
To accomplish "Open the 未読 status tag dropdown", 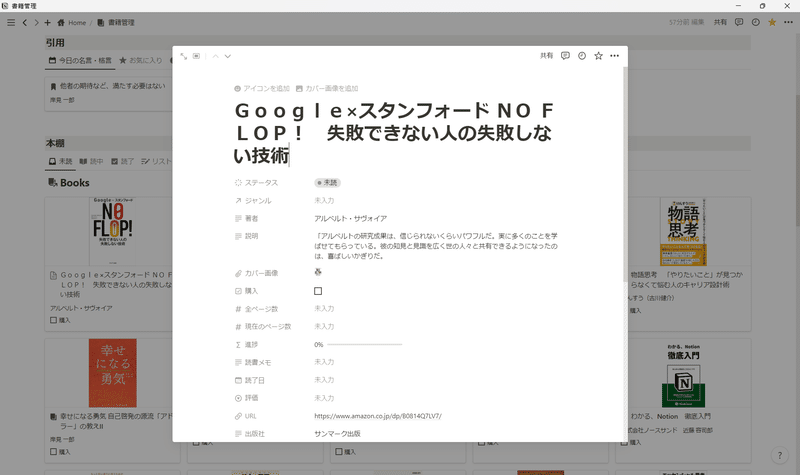I will coord(328,183).
